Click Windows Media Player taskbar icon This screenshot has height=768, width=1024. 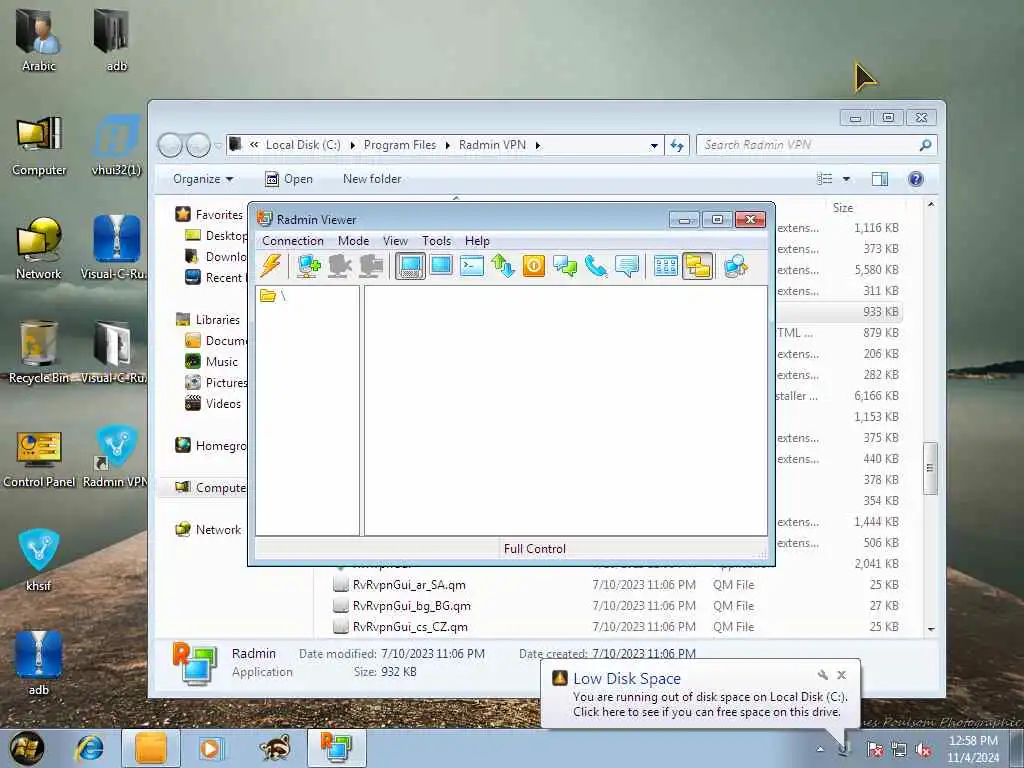210,748
